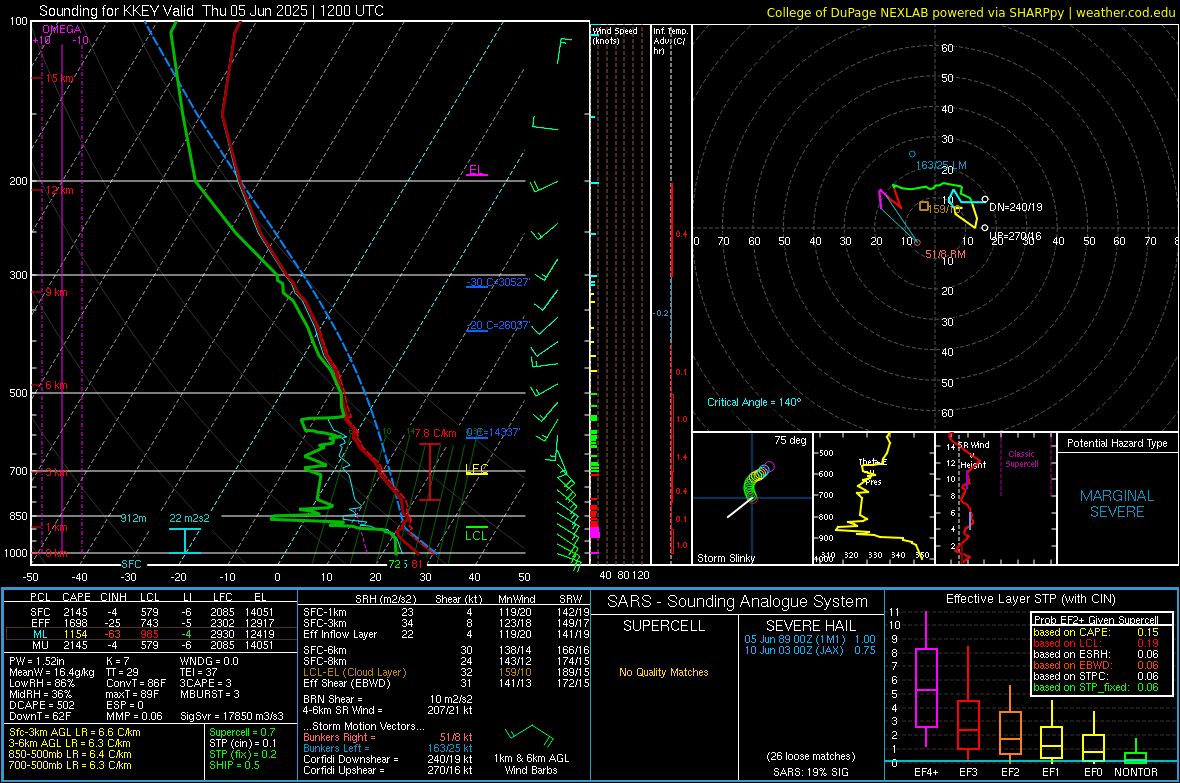Click the sounding title for KKEY 1200 UTC
1180x783 pixels.
(x=211, y=11)
